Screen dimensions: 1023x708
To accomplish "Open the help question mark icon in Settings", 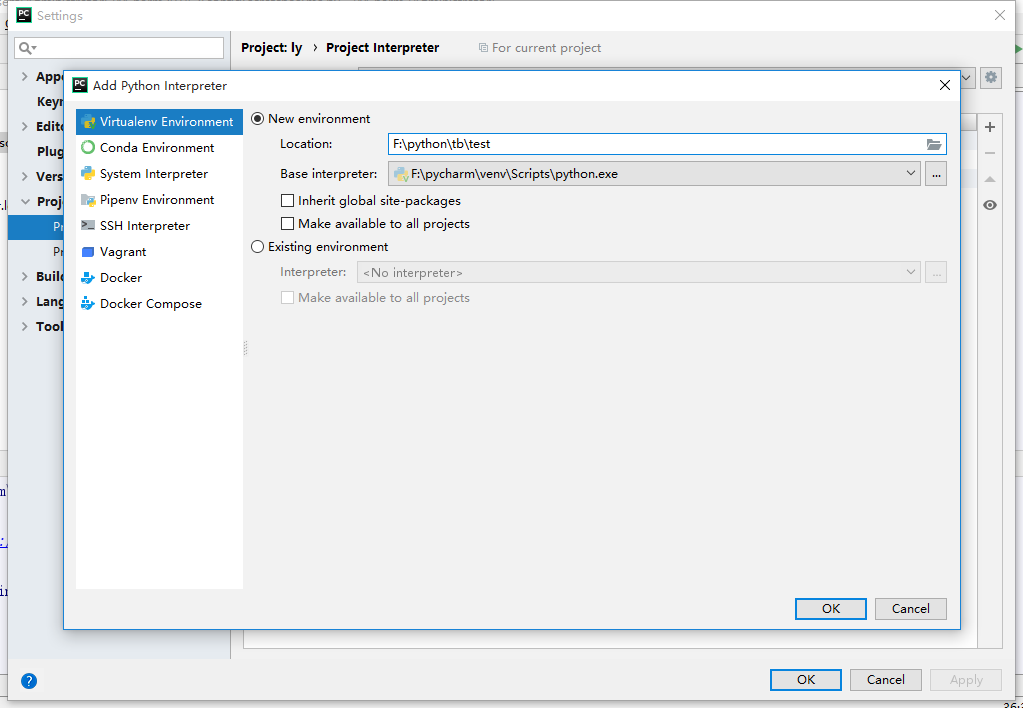I will click(x=29, y=681).
